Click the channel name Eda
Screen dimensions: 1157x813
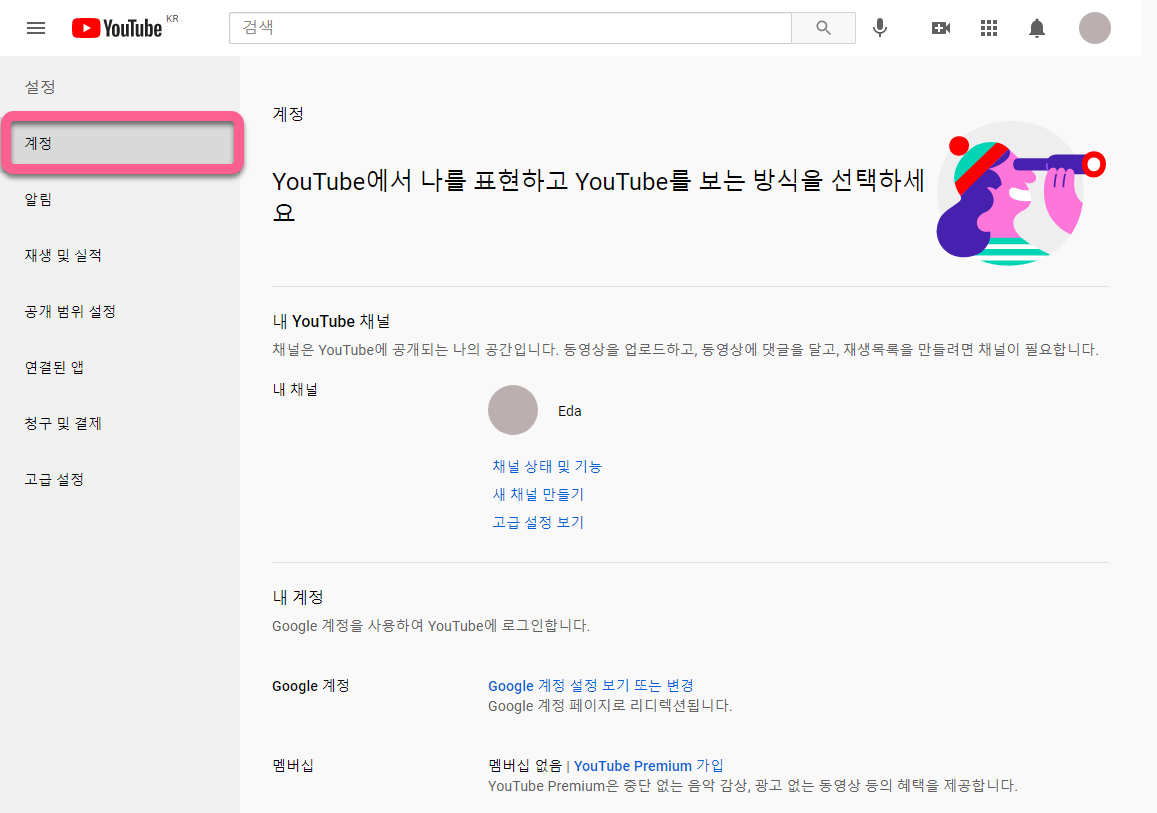tap(570, 411)
